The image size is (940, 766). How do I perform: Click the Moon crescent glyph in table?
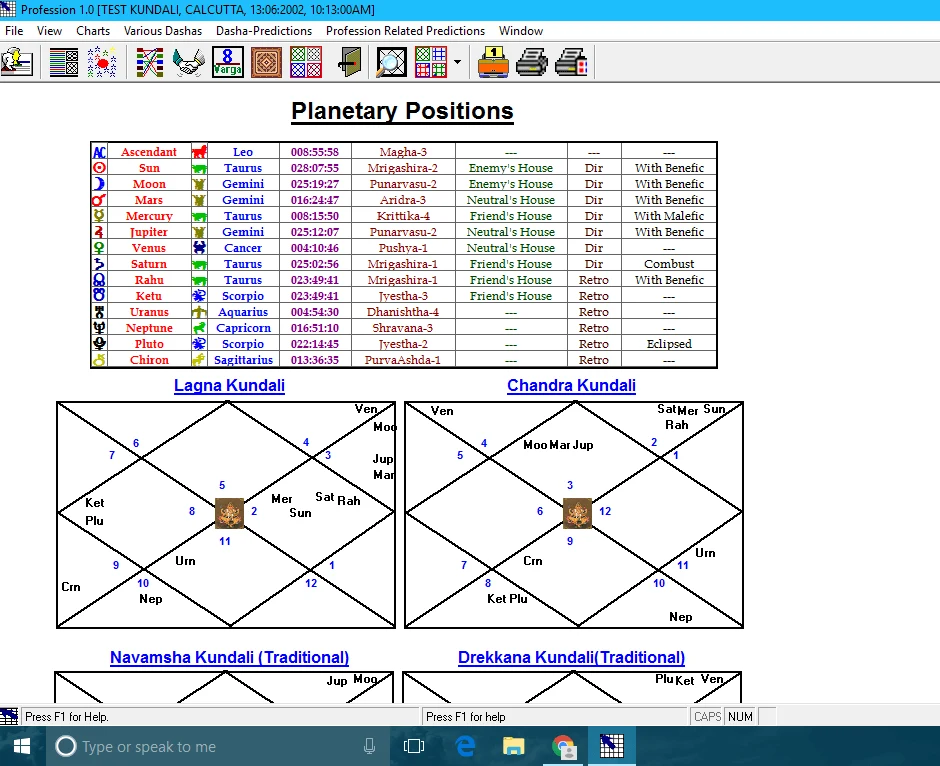(x=99, y=184)
